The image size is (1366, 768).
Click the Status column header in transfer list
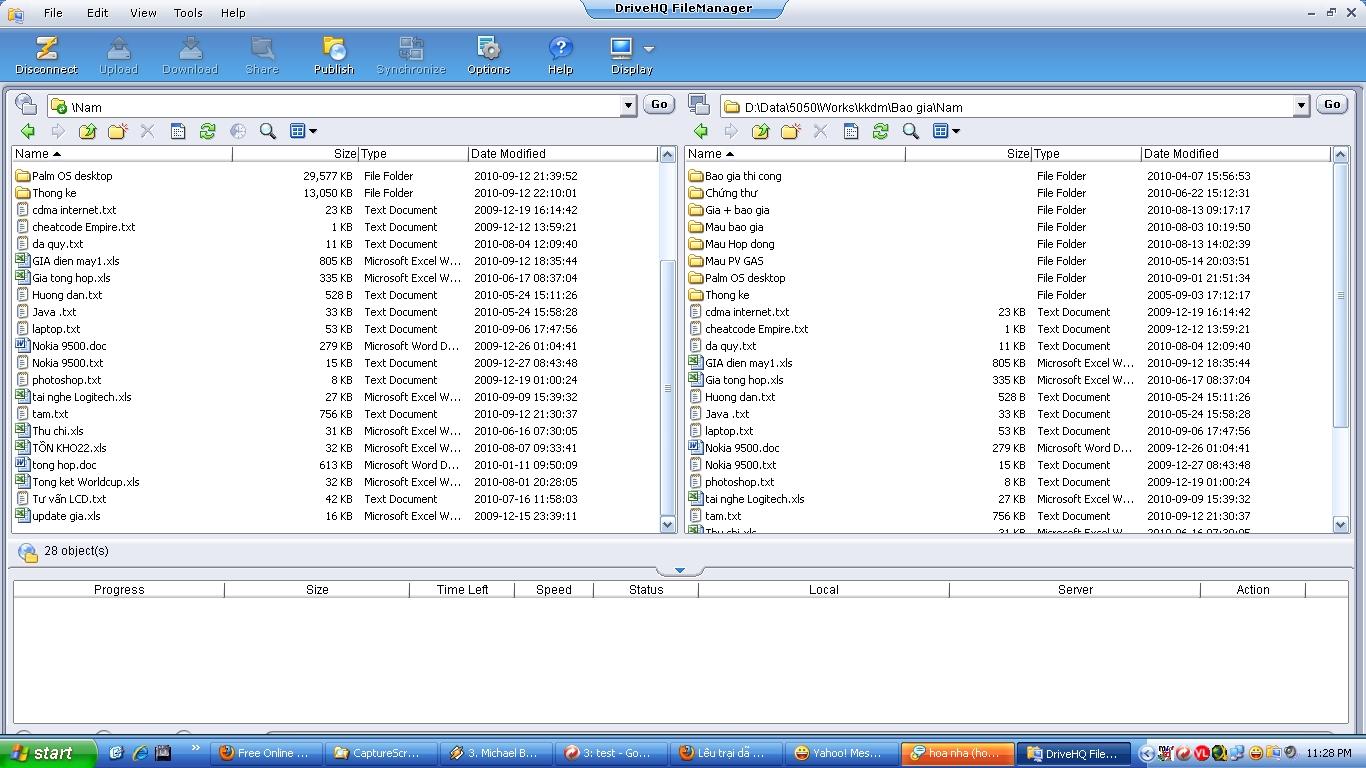646,590
